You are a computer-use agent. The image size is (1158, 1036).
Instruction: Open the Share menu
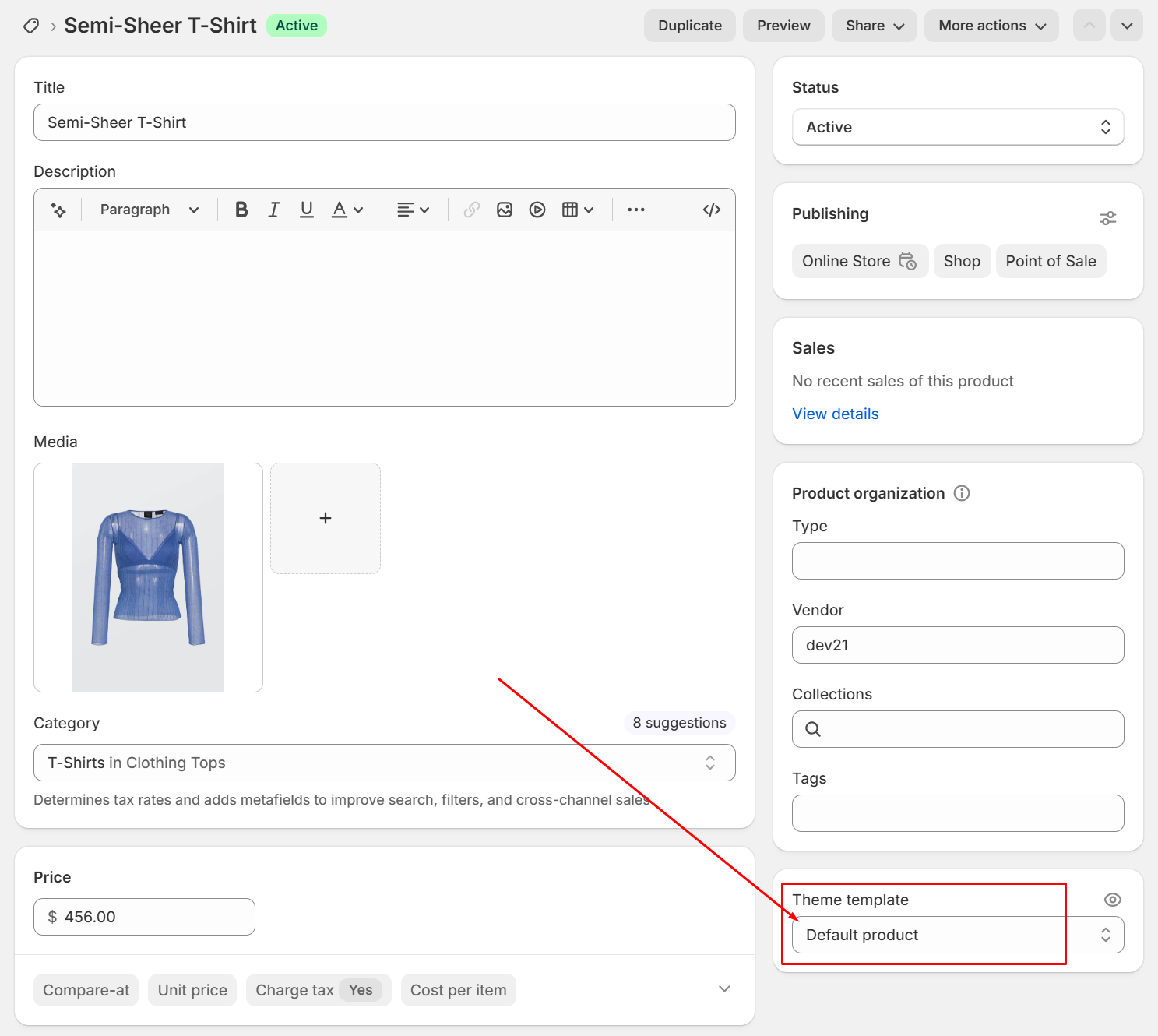click(x=874, y=26)
